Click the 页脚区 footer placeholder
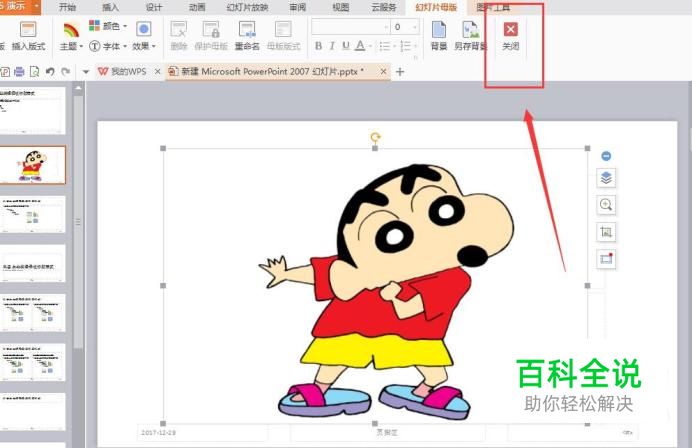The height and width of the screenshot is (448, 692). (387, 433)
